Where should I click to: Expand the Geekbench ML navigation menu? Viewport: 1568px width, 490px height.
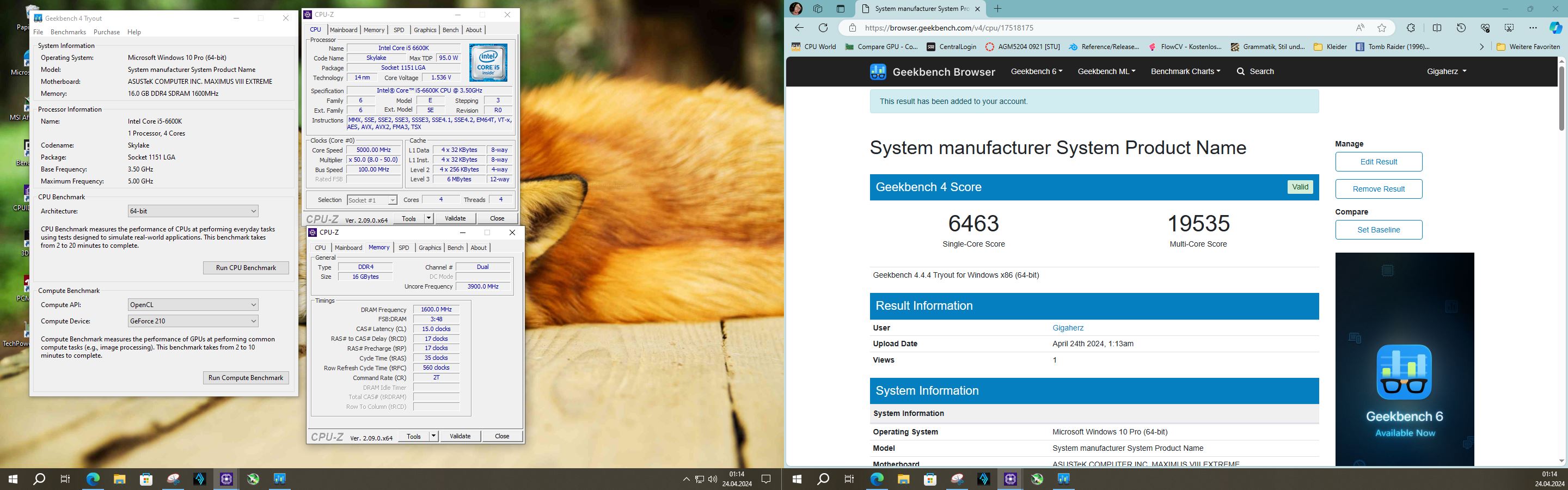[x=1106, y=71]
